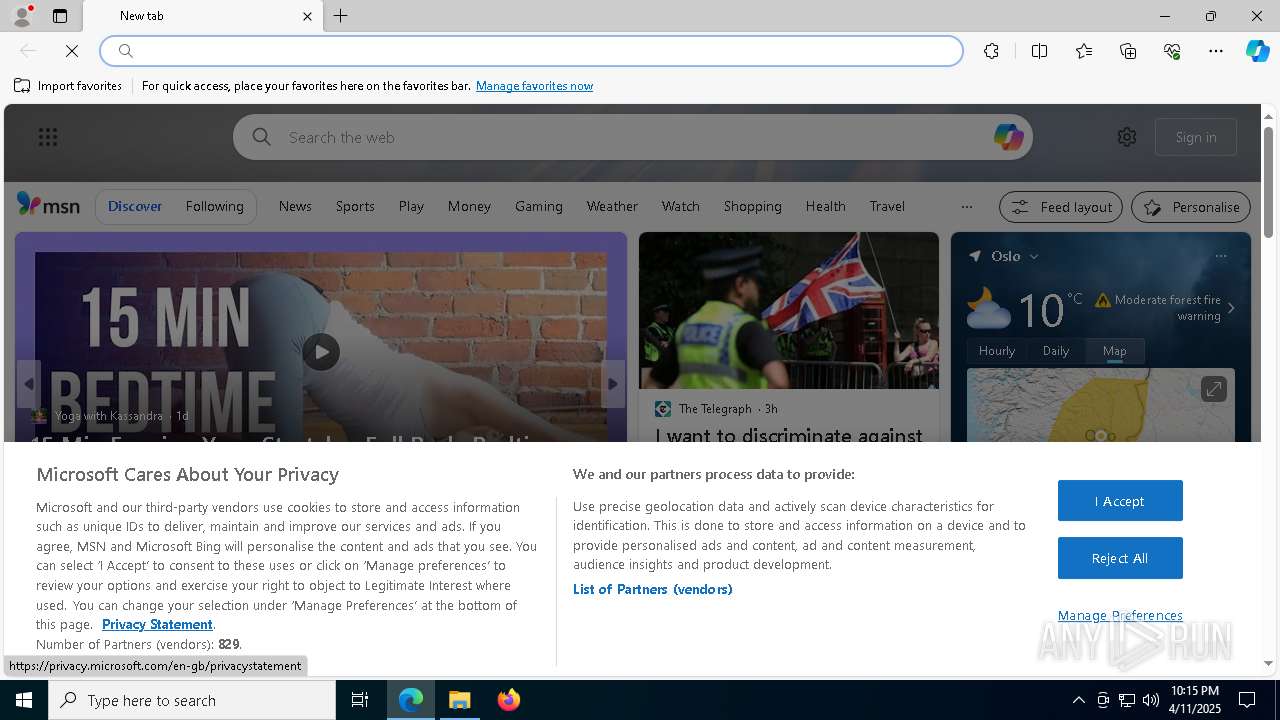Open the Privacy Statement link
The image size is (1280, 720).
[x=157, y=624]
